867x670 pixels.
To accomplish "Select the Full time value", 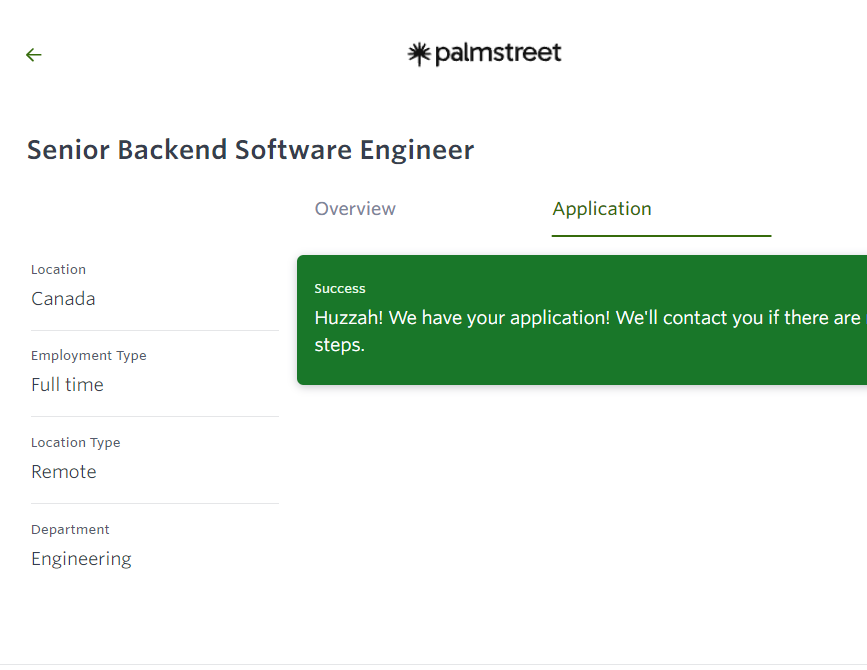I will click(x=67, y=385).
